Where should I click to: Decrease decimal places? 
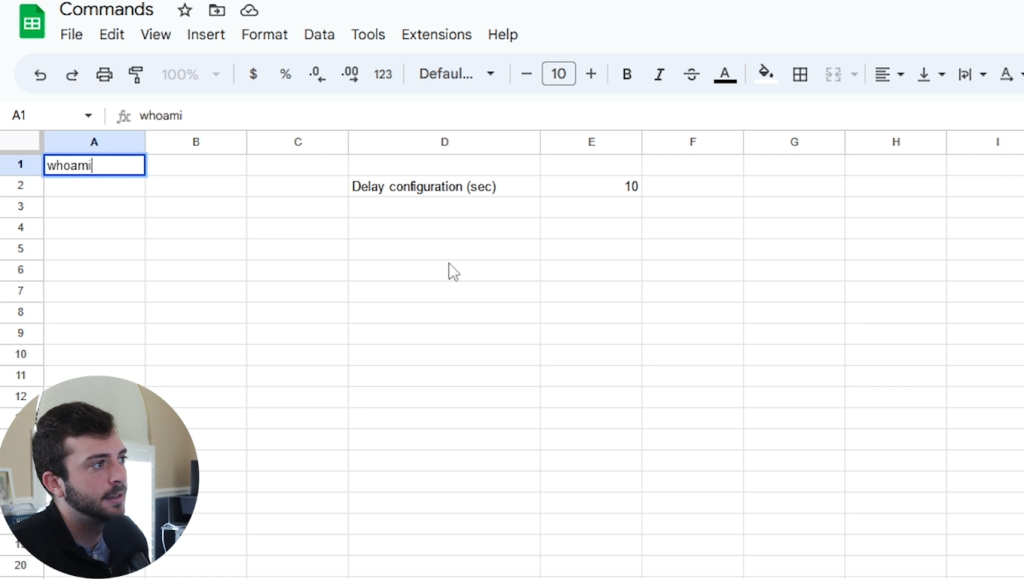pyautogui.click(x=317, y=74)
